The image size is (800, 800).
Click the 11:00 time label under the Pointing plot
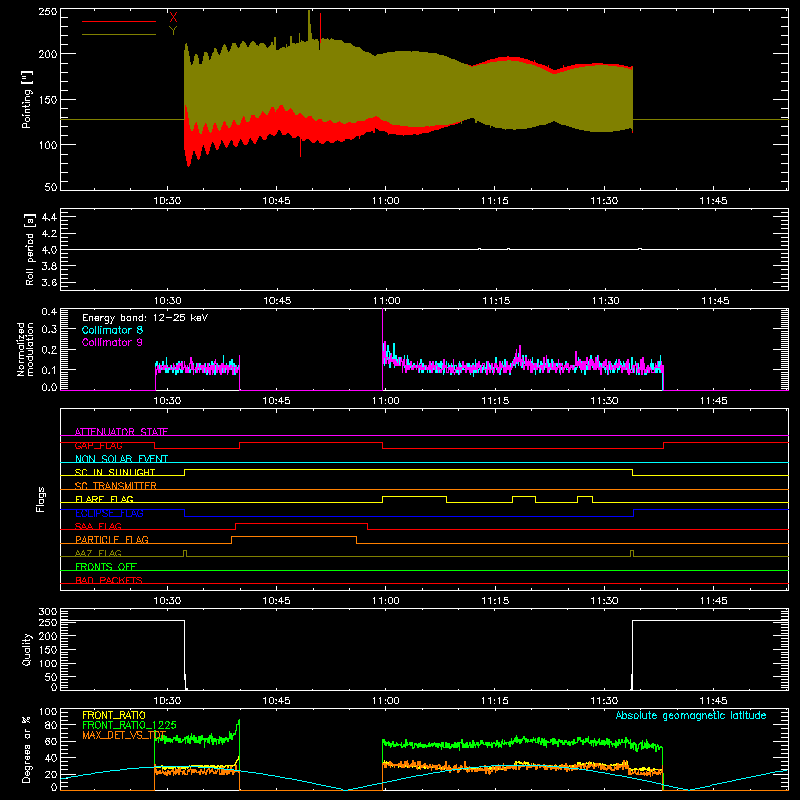point(386,201)
